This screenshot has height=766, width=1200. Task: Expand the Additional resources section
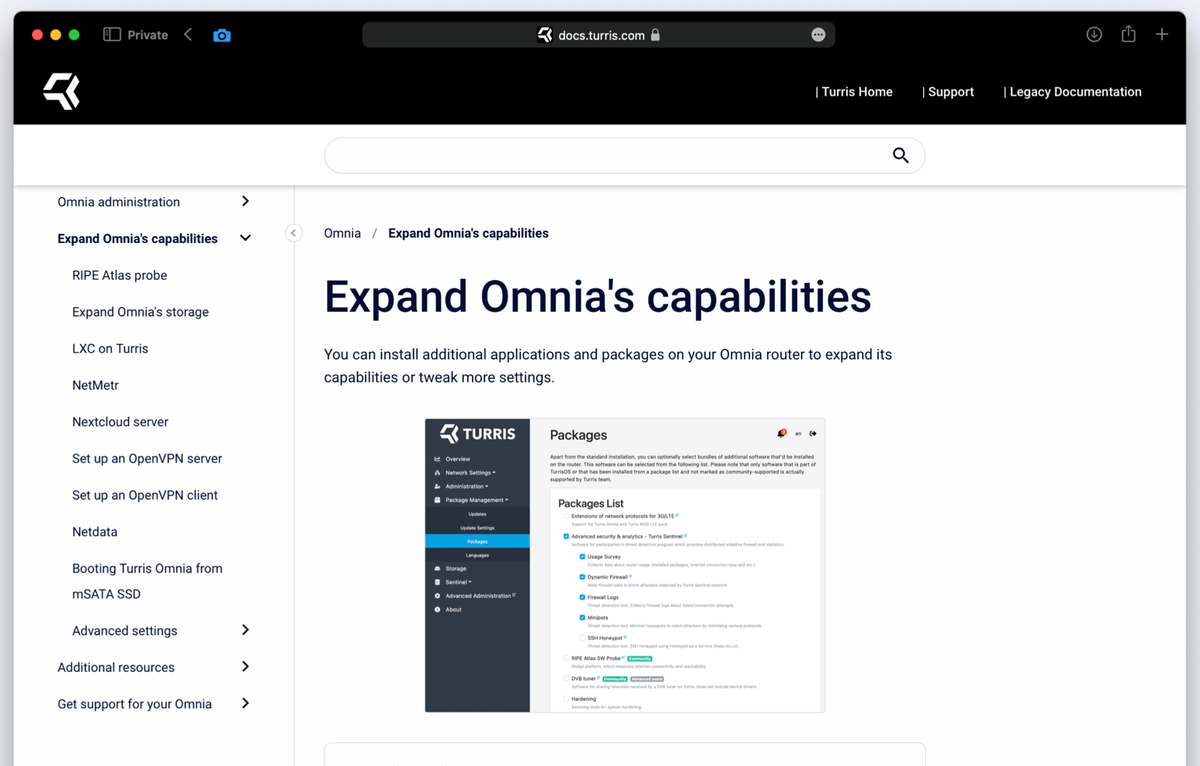click(x=245, y=667)
